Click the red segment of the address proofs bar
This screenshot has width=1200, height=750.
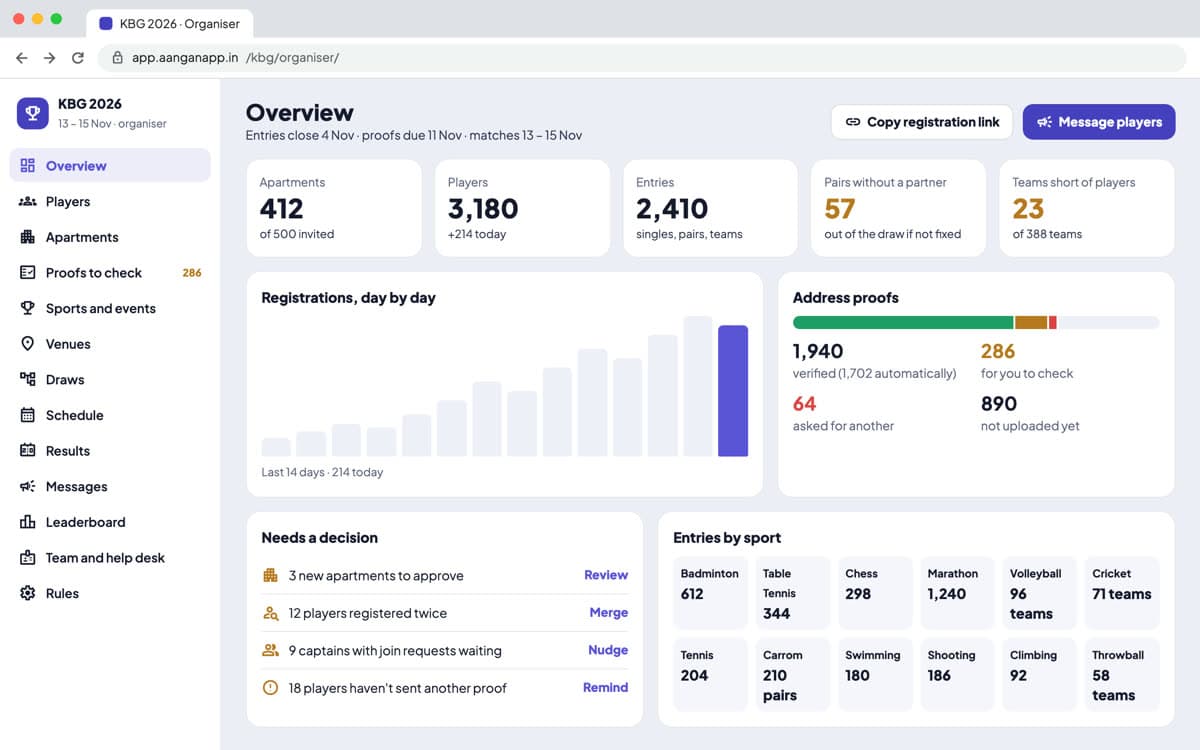(x=1053, y=323)
